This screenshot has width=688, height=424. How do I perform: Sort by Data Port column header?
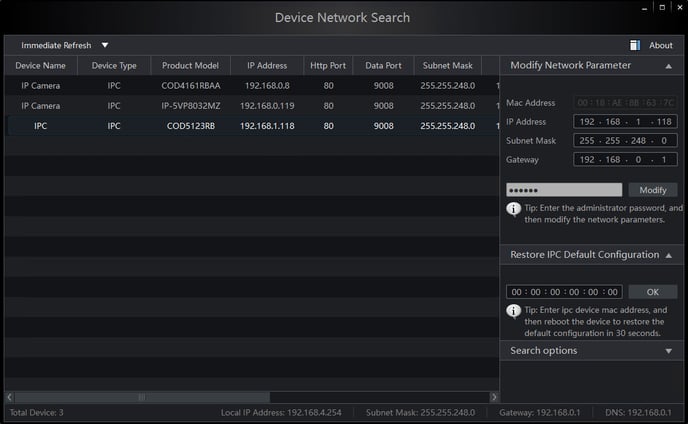pyautogui.click(x=383, y=65)
